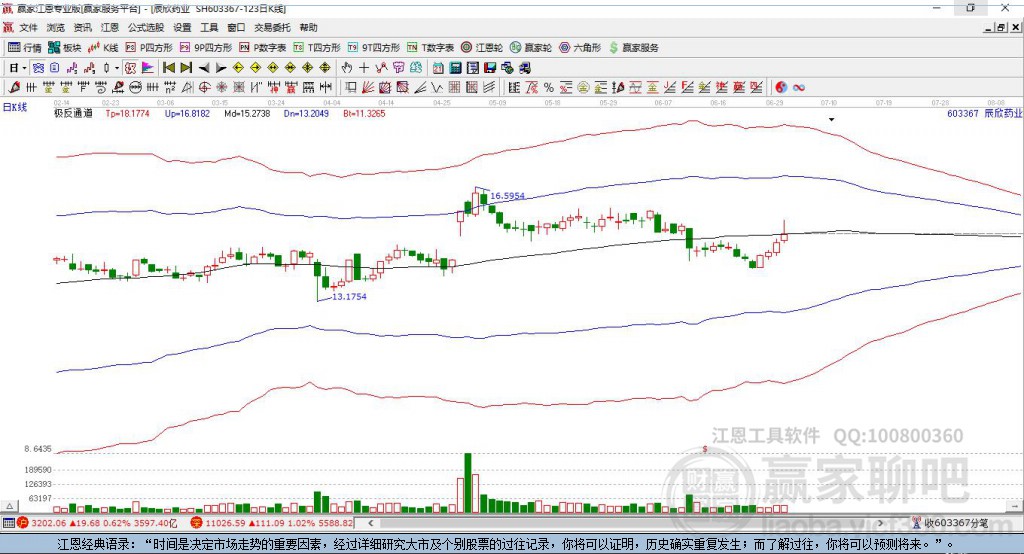Open the calculator icon
Viewport: 1024px width, 554px height.
tap(455, 68)
